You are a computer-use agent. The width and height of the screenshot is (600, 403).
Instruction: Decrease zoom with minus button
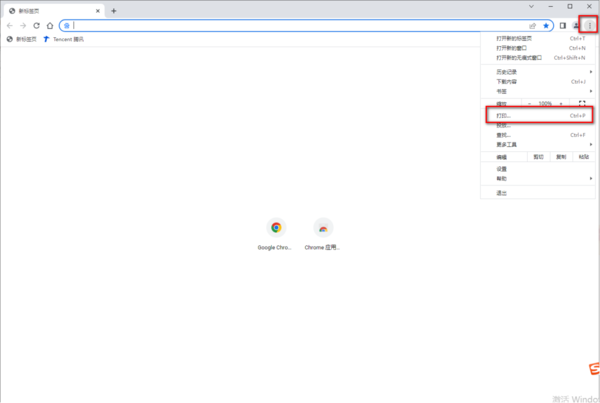pyautogui.click(x=529, y=103)
